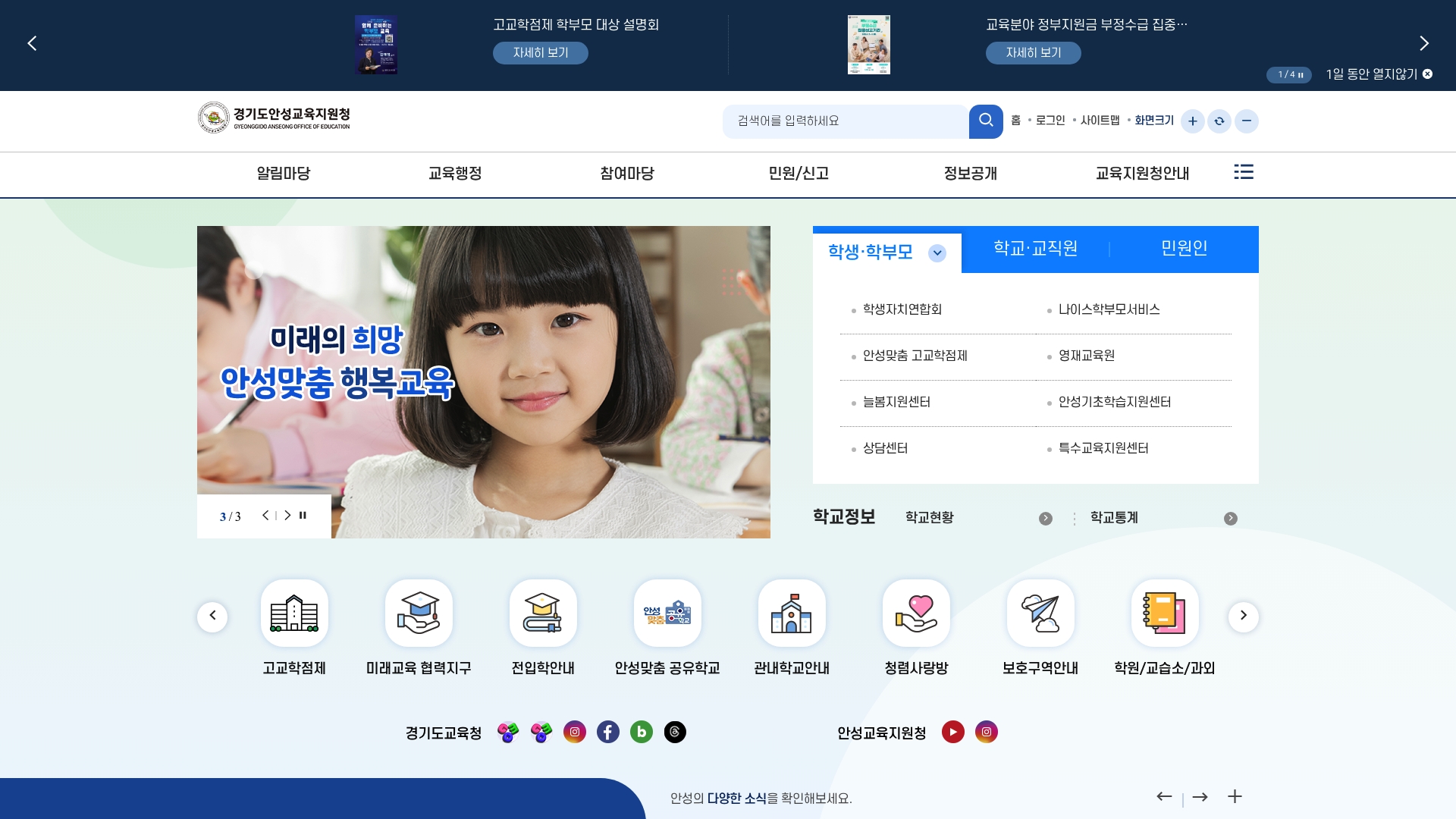
Task: Open 학교현황 arrow in 학교정보
Action: [1046, 519]
